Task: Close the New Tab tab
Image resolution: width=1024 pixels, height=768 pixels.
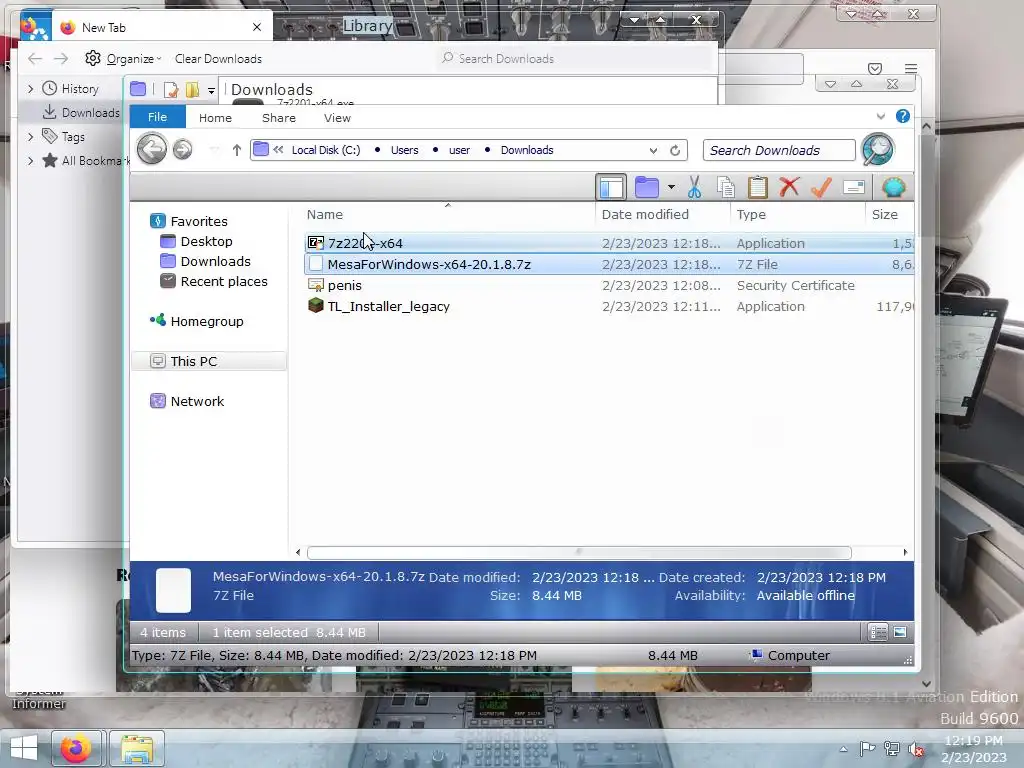Action: (x=257, y=27)
